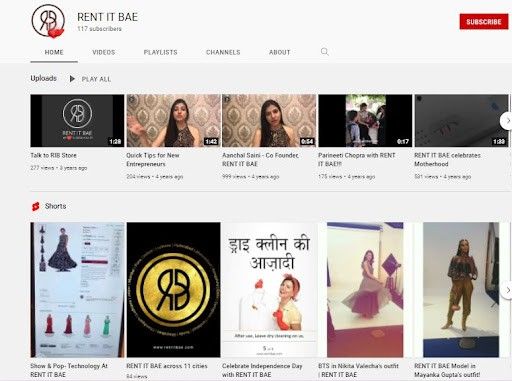Image resolution: width=512 pixels, height=381 pixels.
Task: Open BTS Nikita Valecha outfit short thumbnail
Action: 365,290
